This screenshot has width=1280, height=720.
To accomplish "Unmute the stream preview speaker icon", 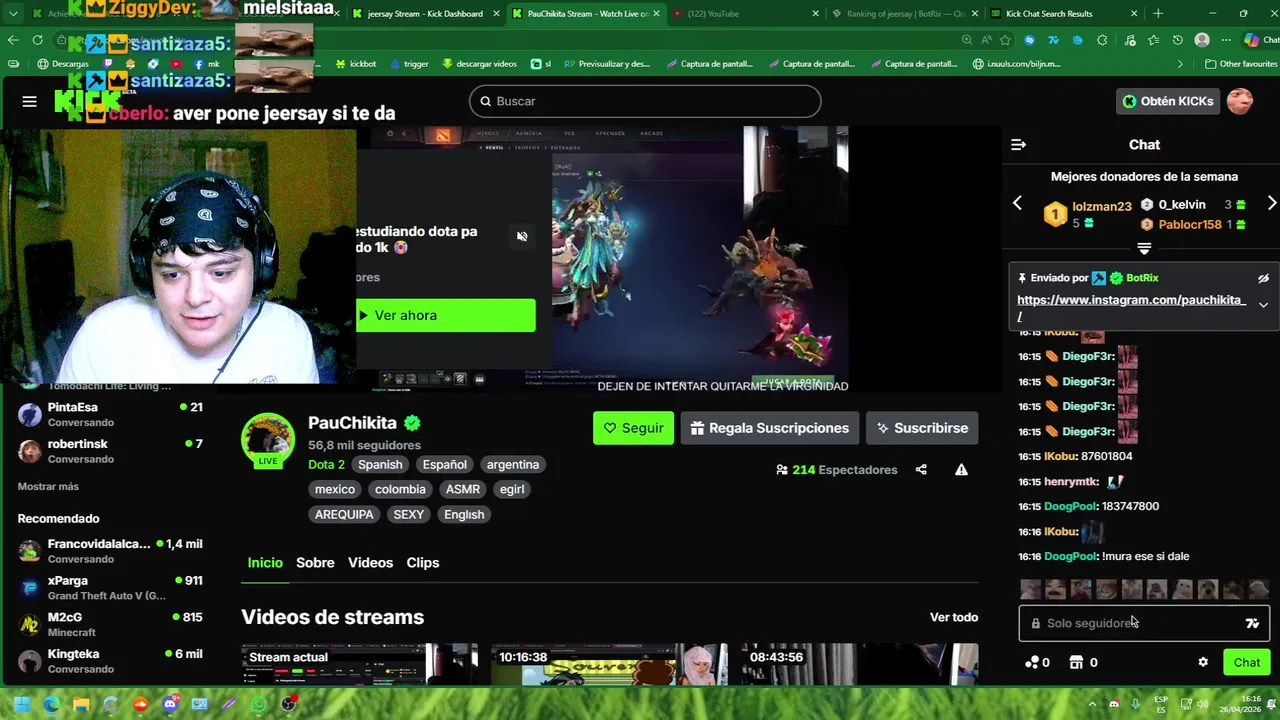I will point(522,237).
